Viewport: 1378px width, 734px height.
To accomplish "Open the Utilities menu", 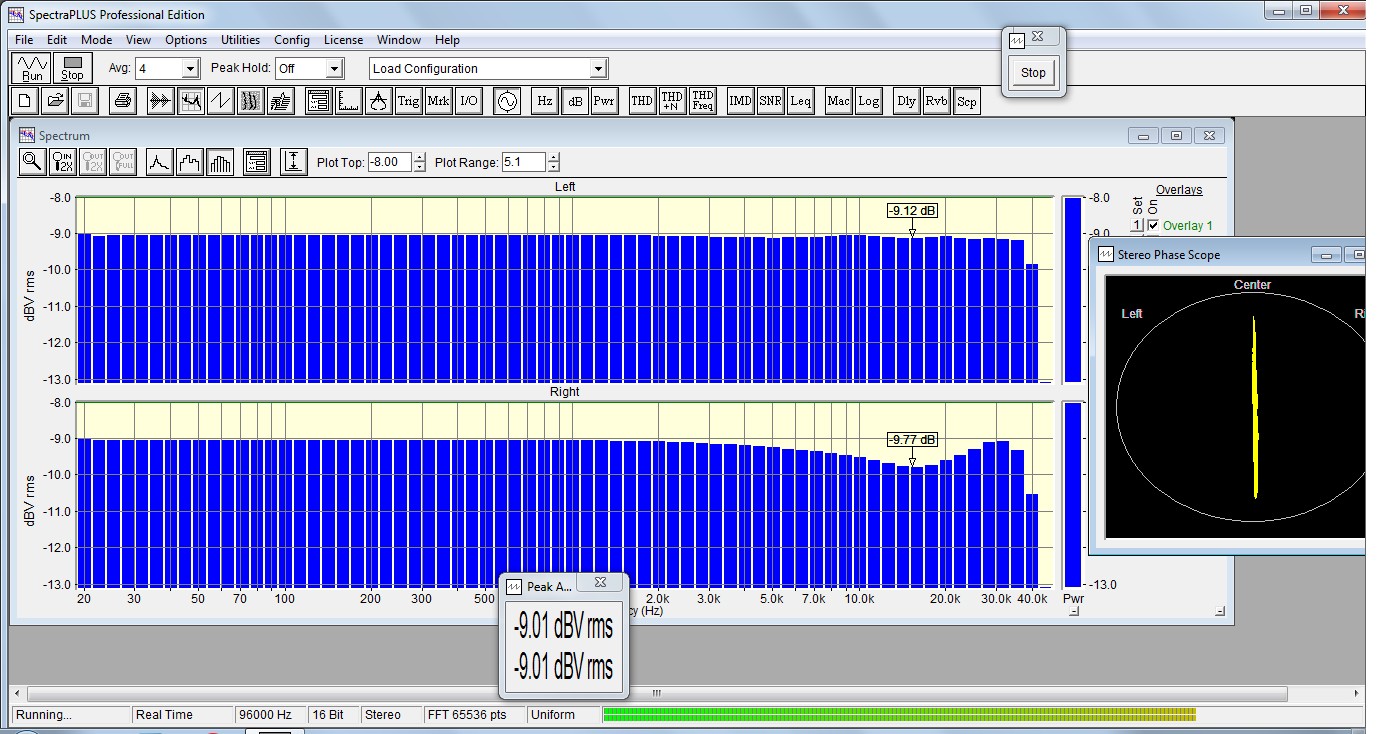I will point(240,40).
